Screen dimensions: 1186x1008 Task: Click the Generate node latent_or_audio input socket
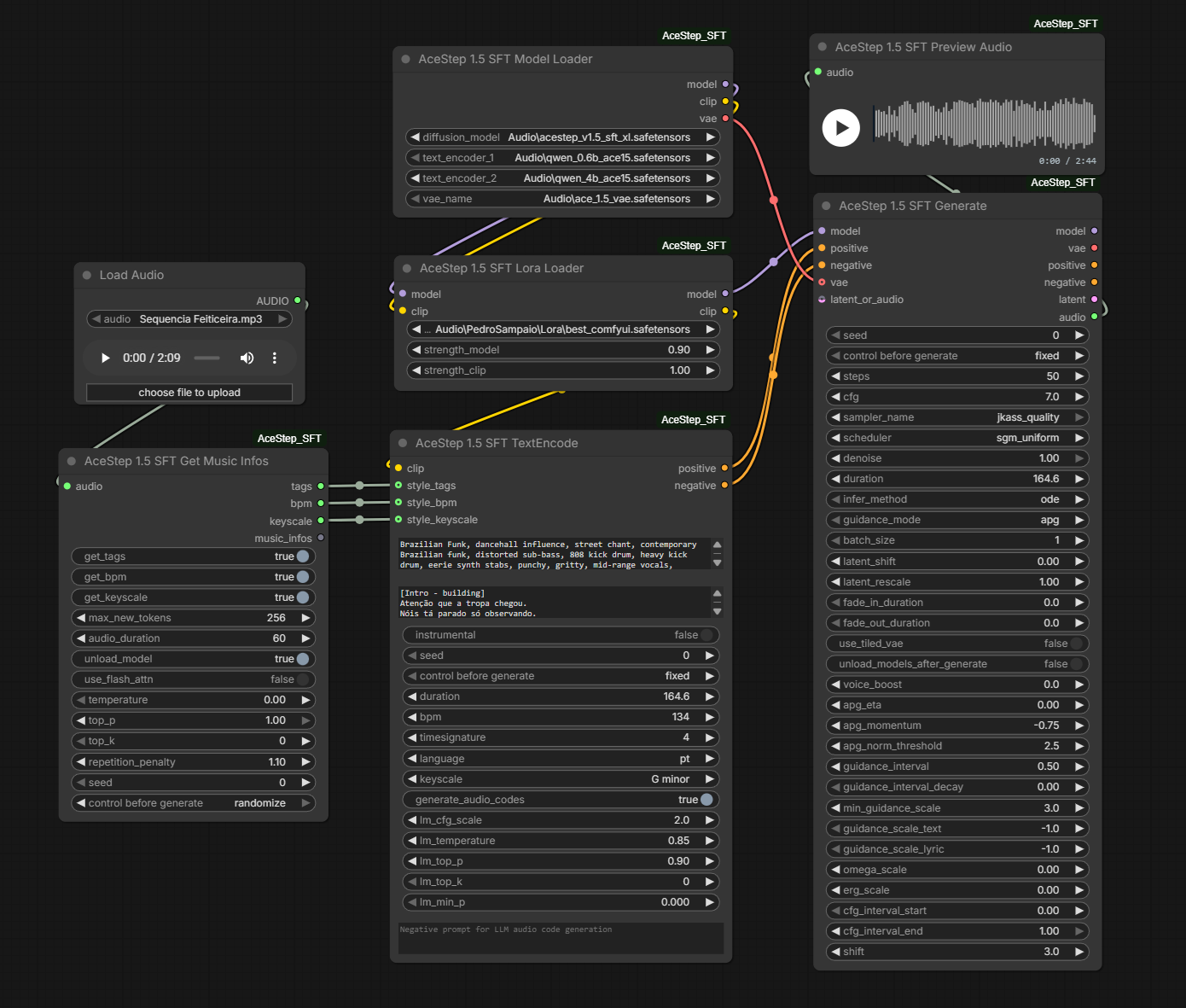tap(822, 300)
